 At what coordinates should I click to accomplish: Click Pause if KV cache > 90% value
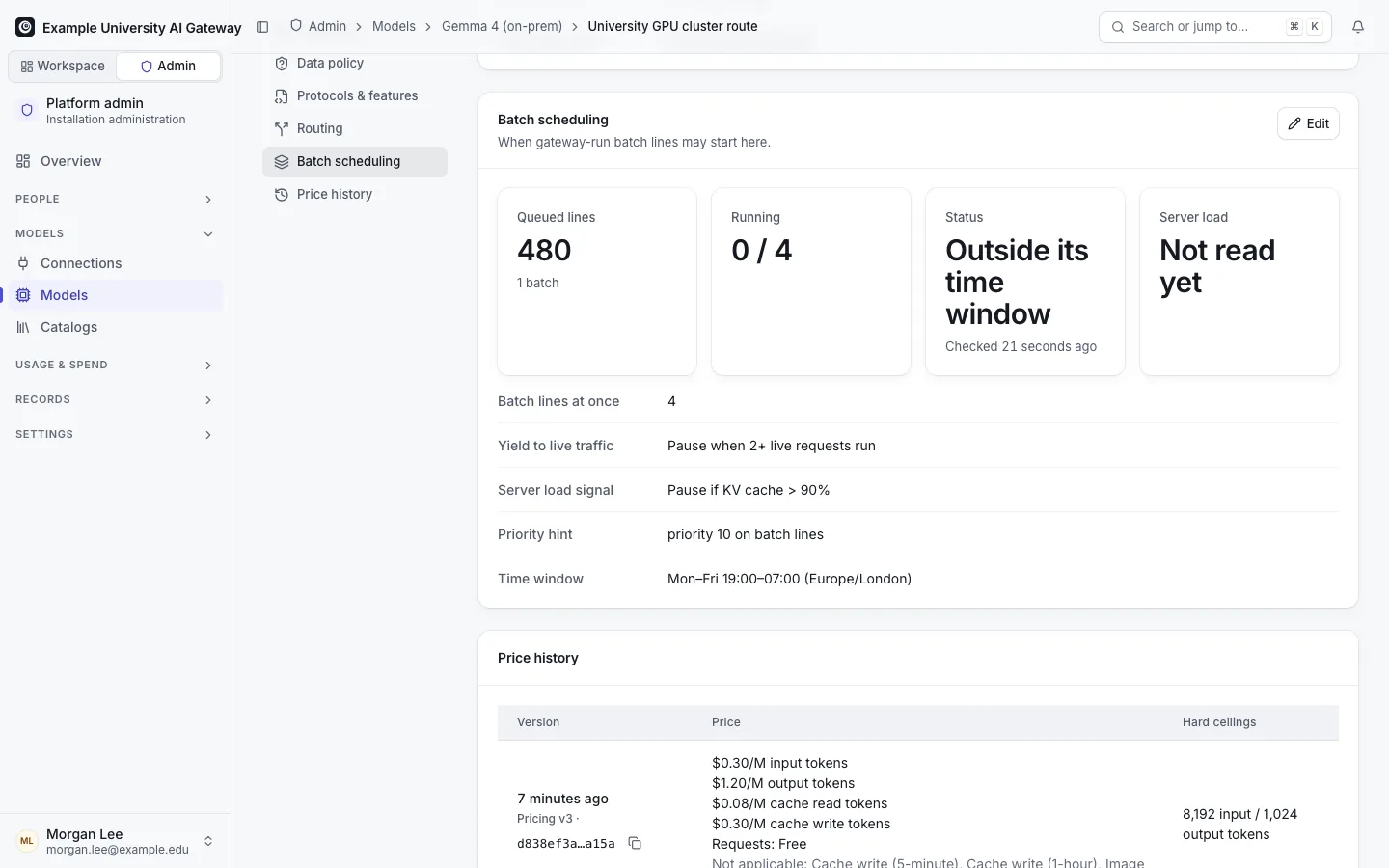tap(749, 490)
